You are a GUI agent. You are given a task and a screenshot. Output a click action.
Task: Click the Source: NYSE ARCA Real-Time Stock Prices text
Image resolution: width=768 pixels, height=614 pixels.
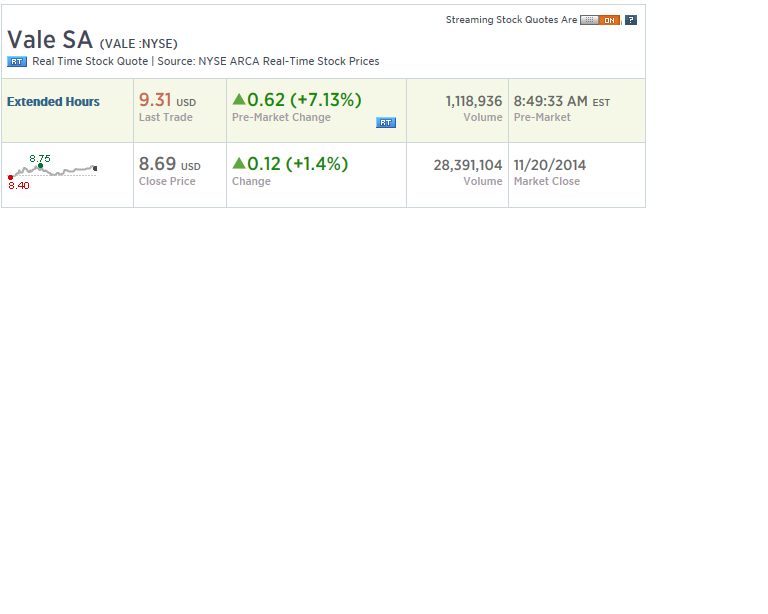pos(268,62)
